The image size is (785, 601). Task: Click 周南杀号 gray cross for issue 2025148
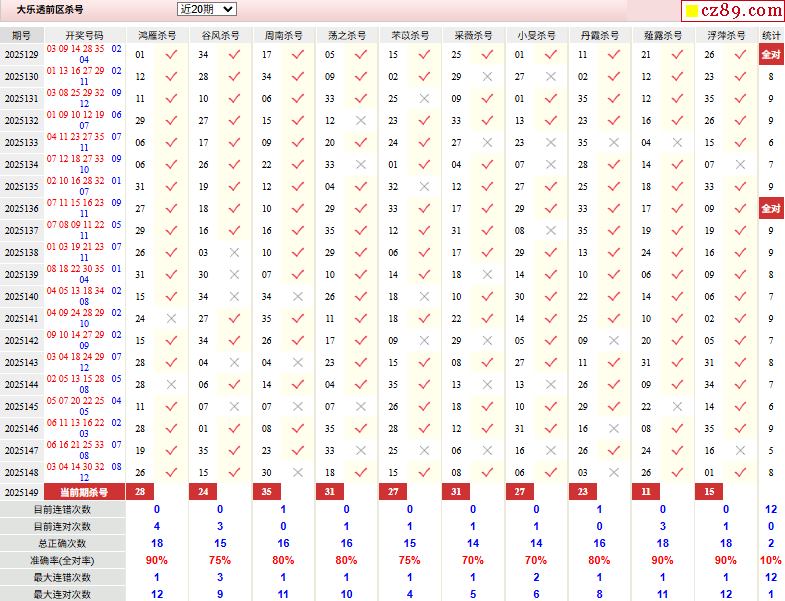297,473
